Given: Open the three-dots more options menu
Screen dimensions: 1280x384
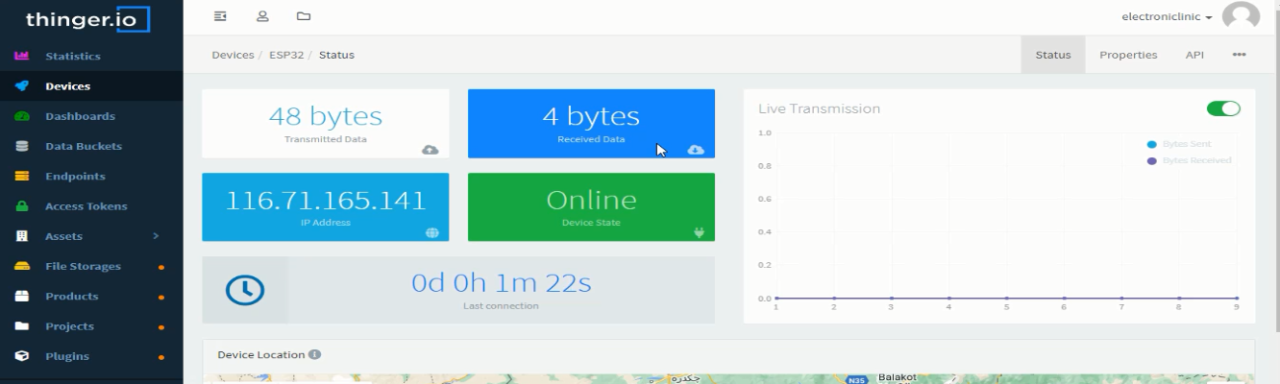Looking at the screenshot, I should (x=1239, y=55).
